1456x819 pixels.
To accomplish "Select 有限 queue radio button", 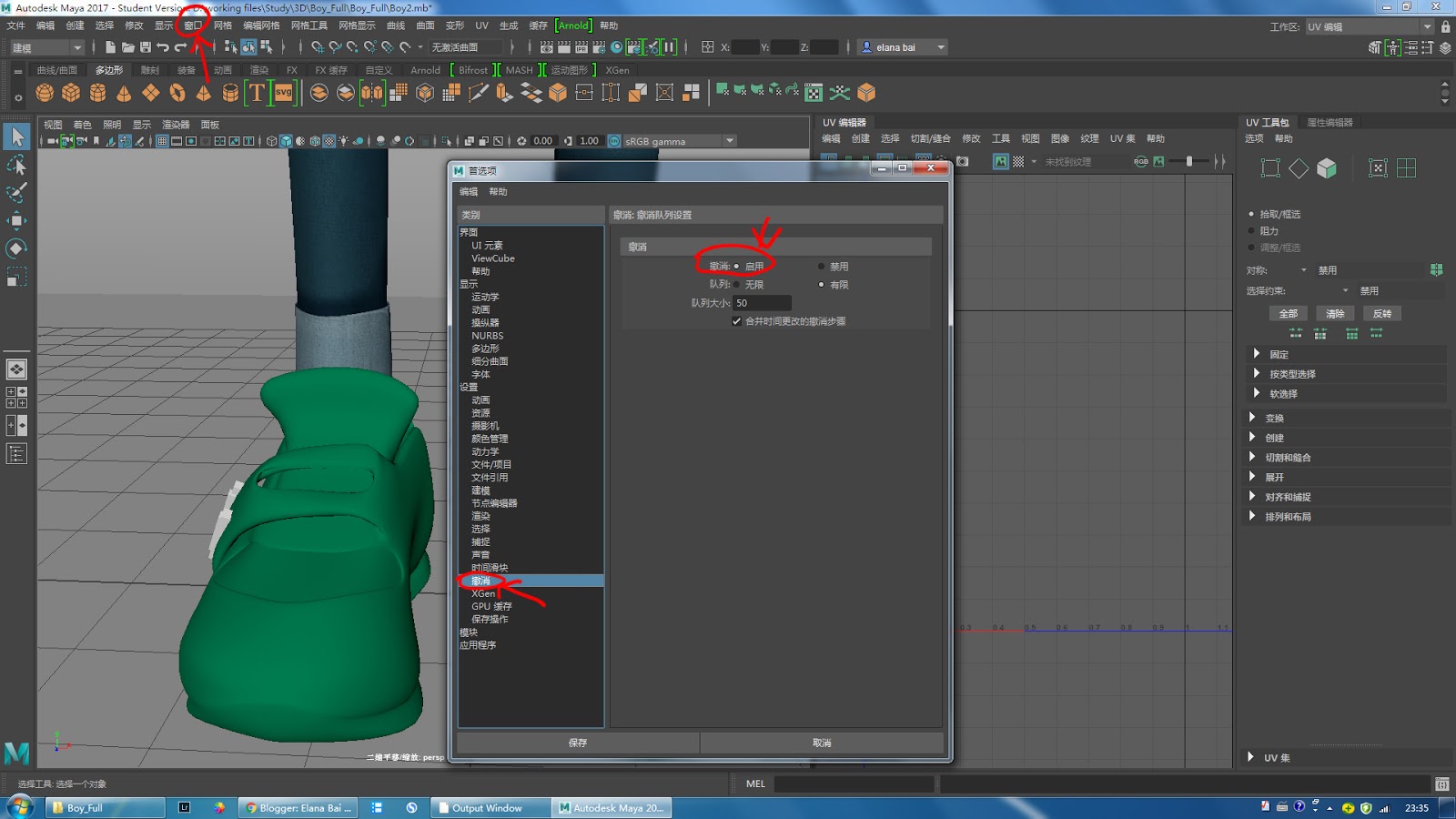I will click(821, 285).
